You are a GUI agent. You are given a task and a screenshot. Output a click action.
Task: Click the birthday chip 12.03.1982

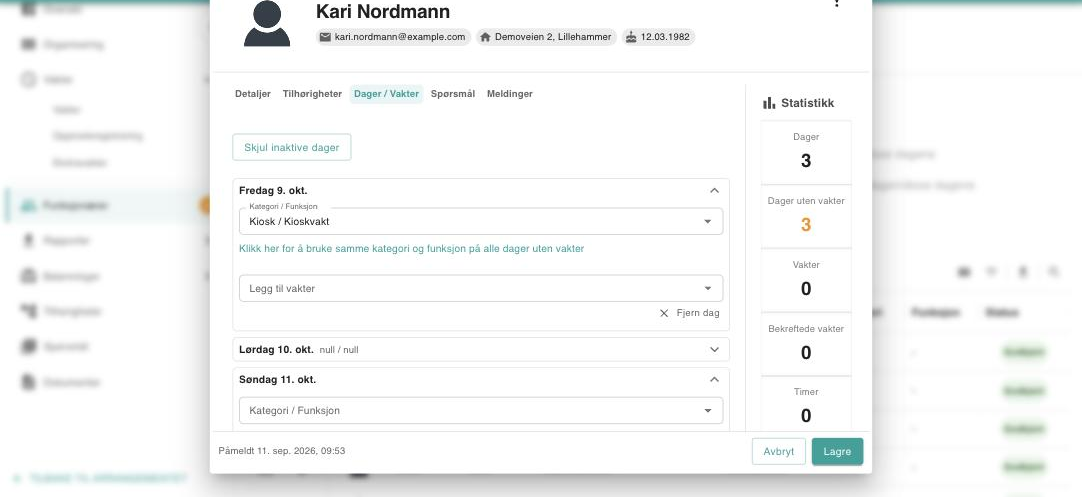point(658,37)
